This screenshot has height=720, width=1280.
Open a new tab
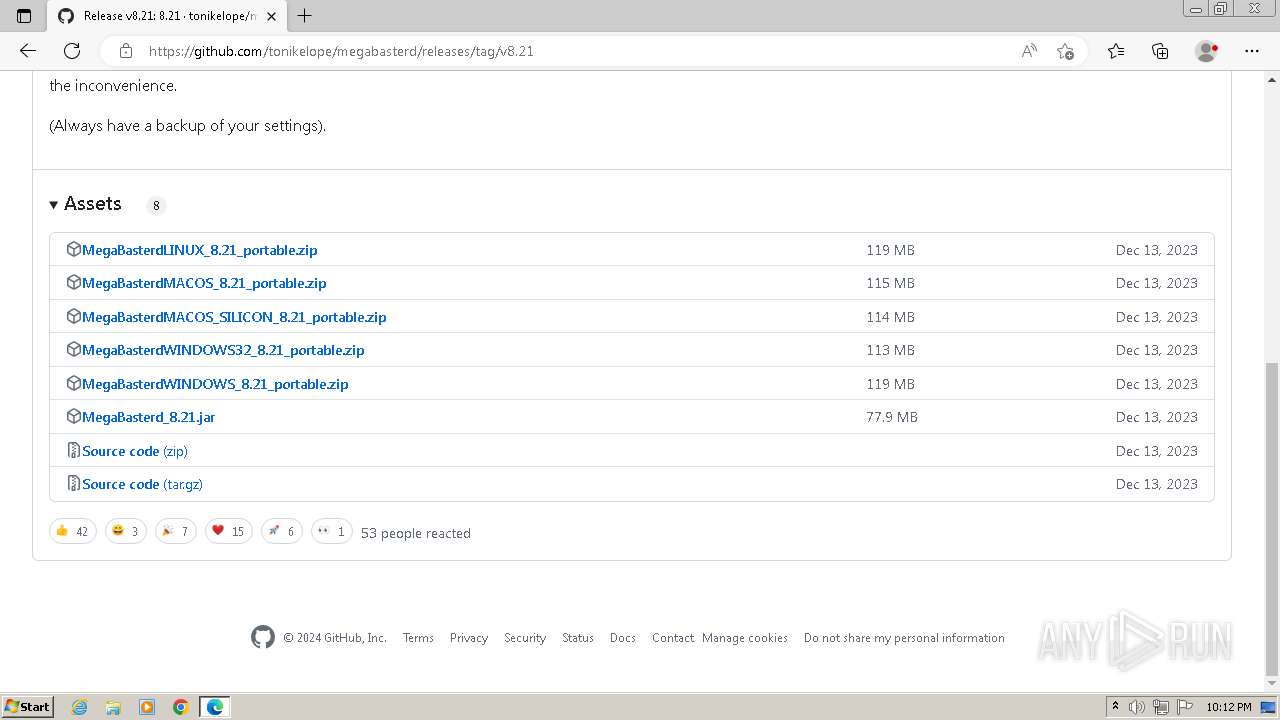(x=305, y=15)
